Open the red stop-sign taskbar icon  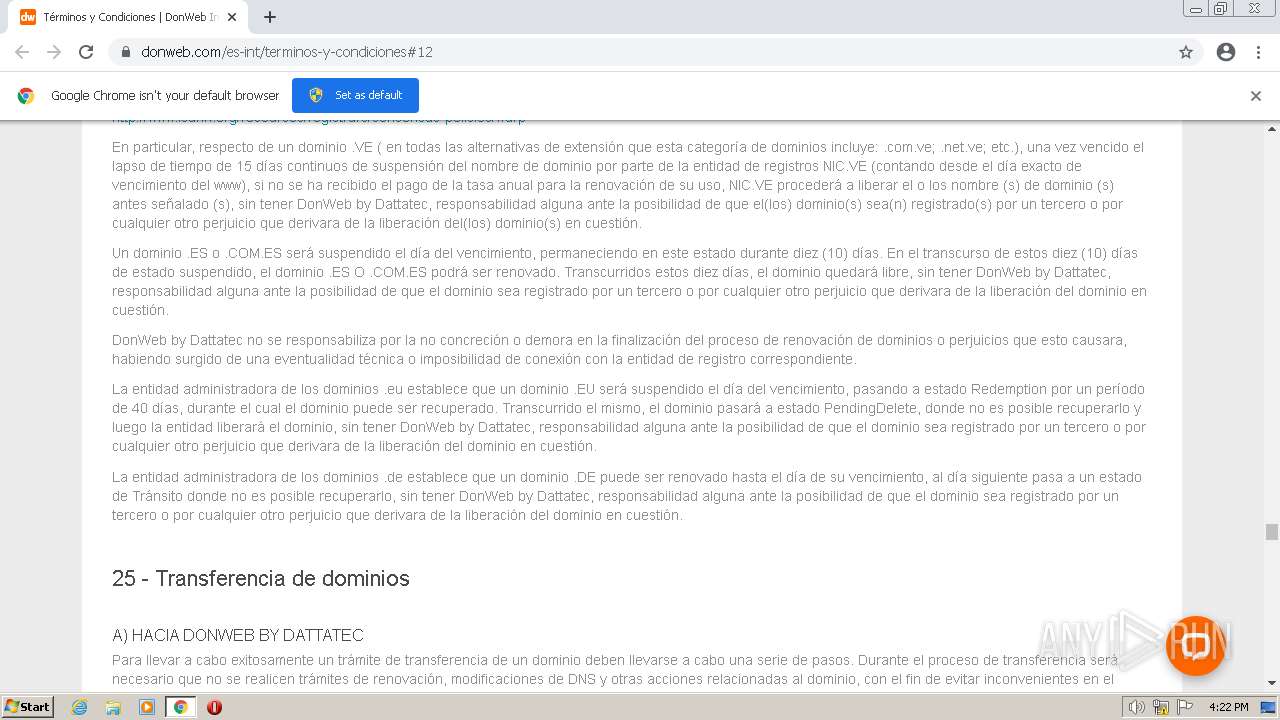click(x=214, y=707)
